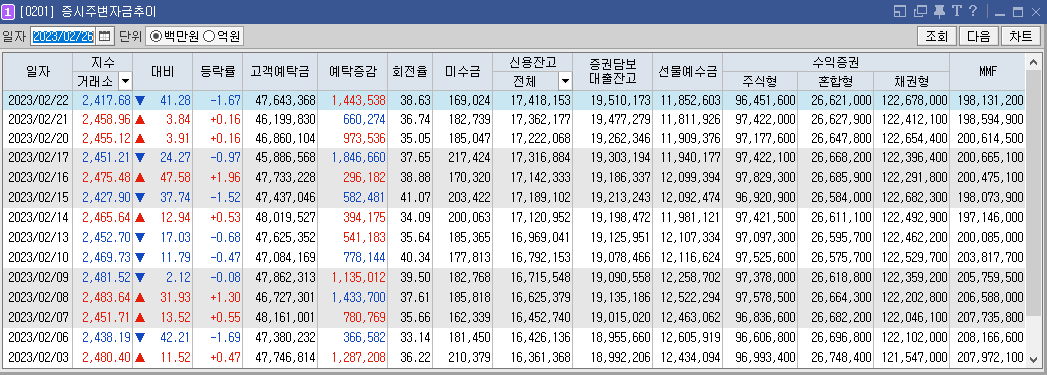Select the 2023/02/10 date cell
1047x375 pixels.
coord(38,257)
